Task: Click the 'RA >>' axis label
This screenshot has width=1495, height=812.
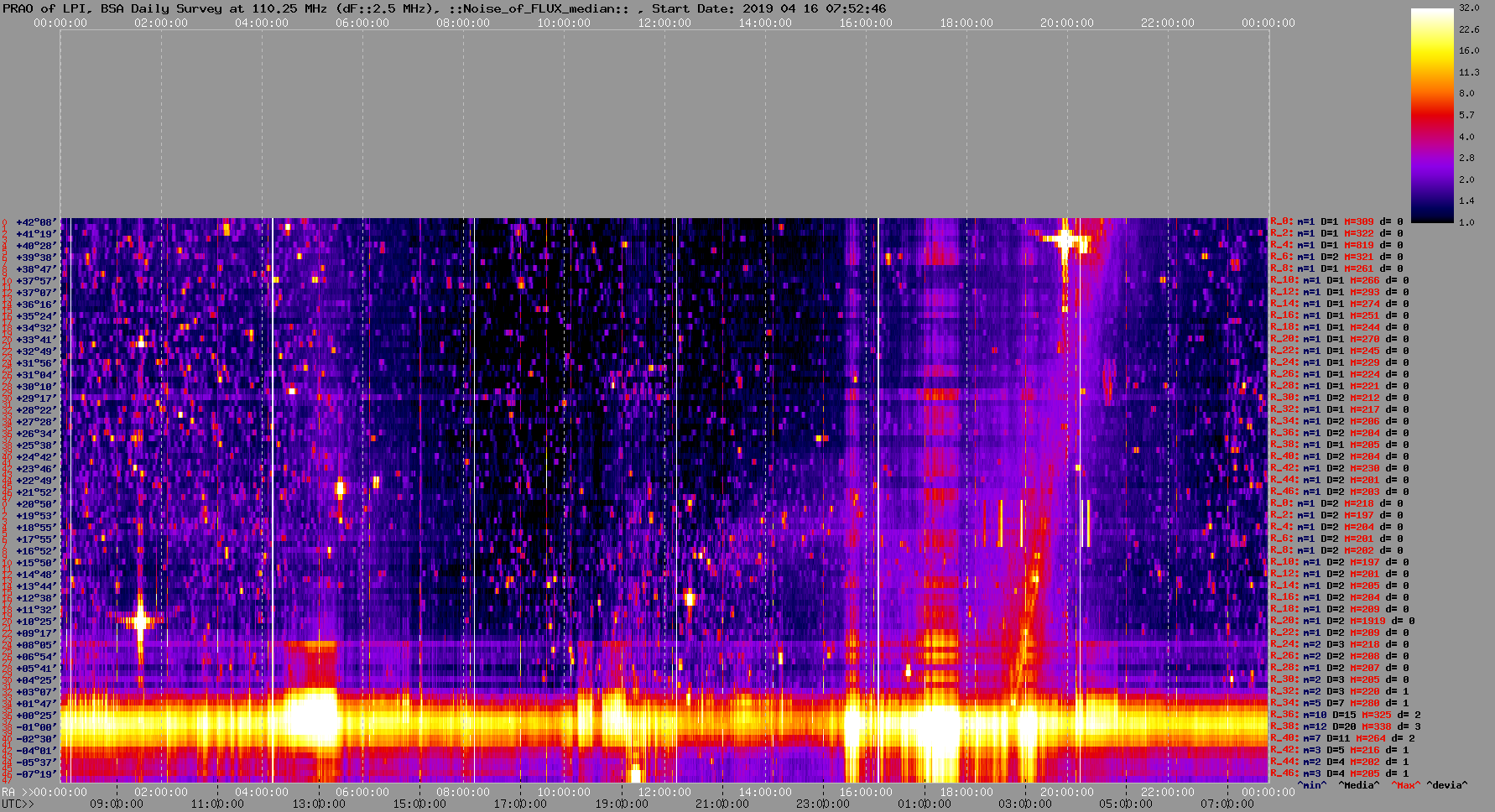Action: point(16,793)
